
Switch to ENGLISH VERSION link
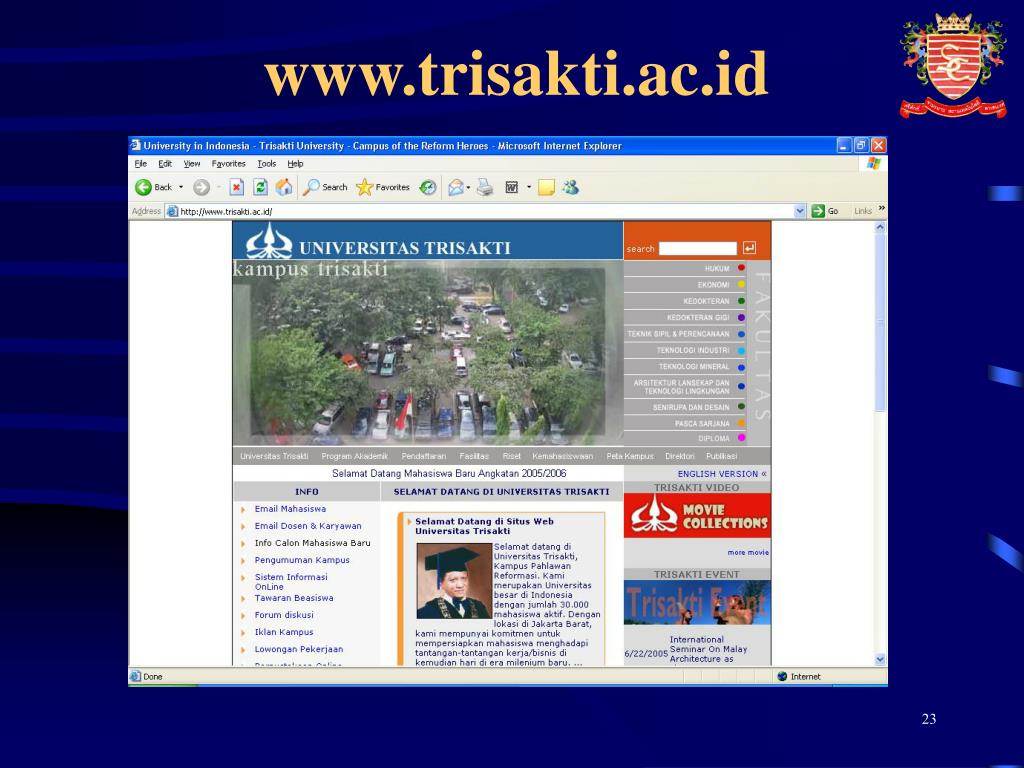click(x=722, y=473)
